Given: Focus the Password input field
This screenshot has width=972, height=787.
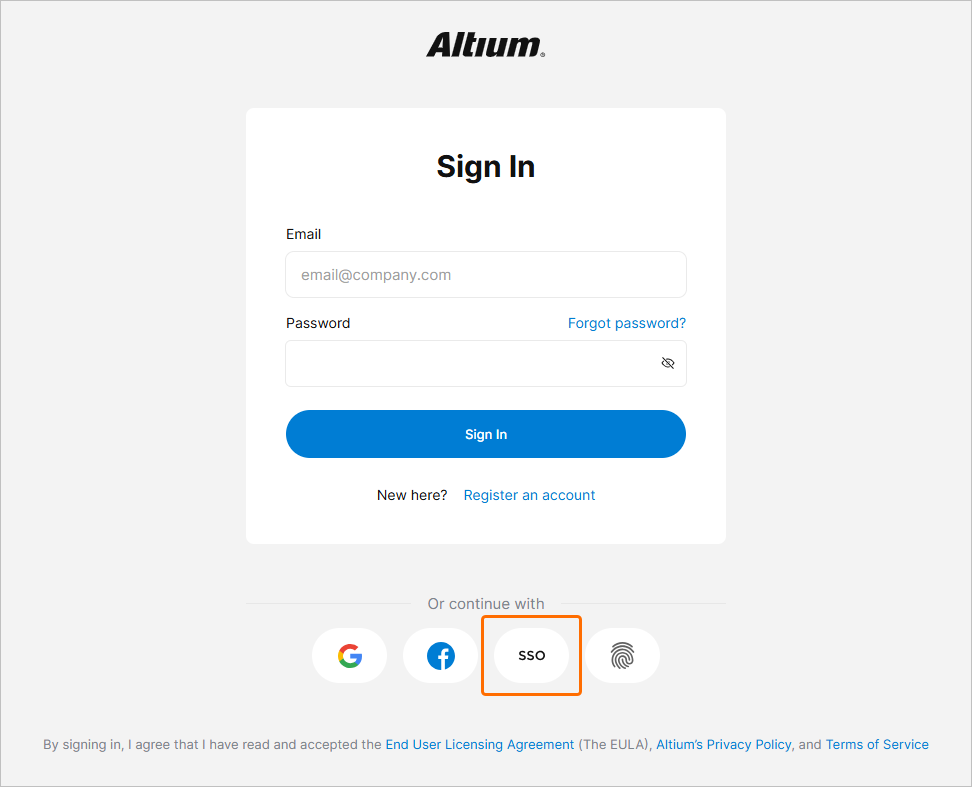Looking at the screenshot, I should 486,363.
